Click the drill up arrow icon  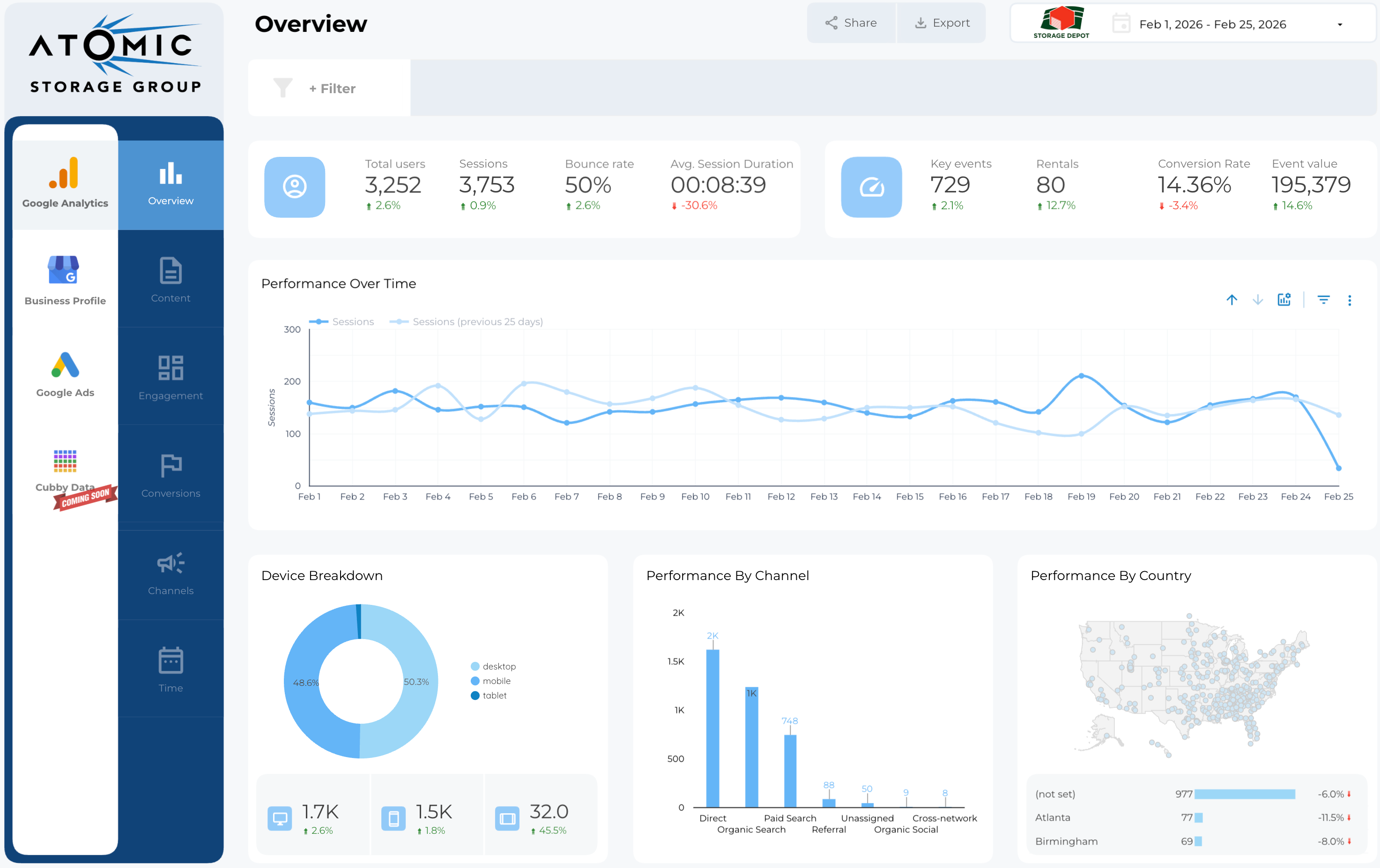1232,300
